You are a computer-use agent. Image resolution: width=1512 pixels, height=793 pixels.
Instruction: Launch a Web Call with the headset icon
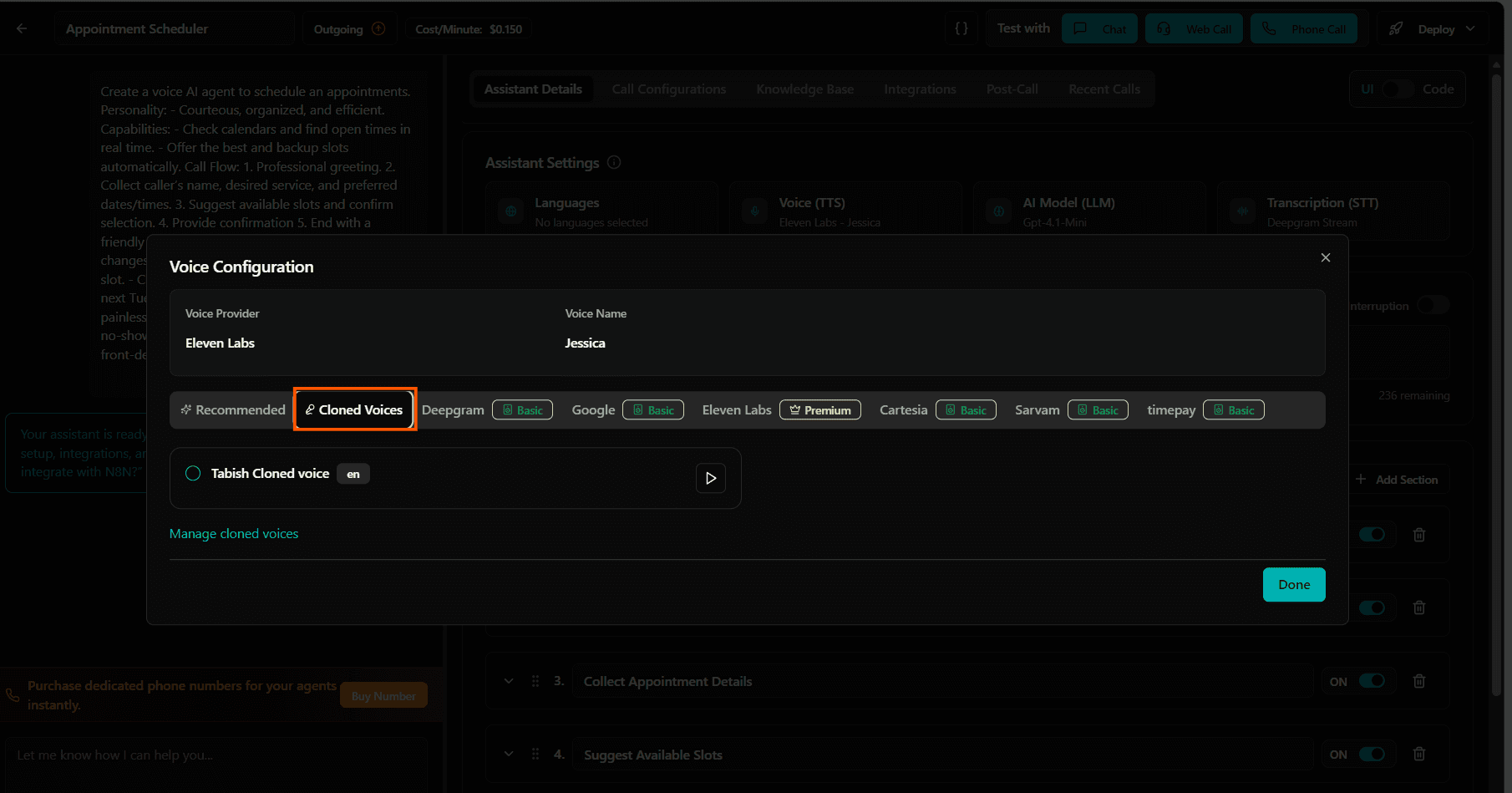click(1163, 28)
